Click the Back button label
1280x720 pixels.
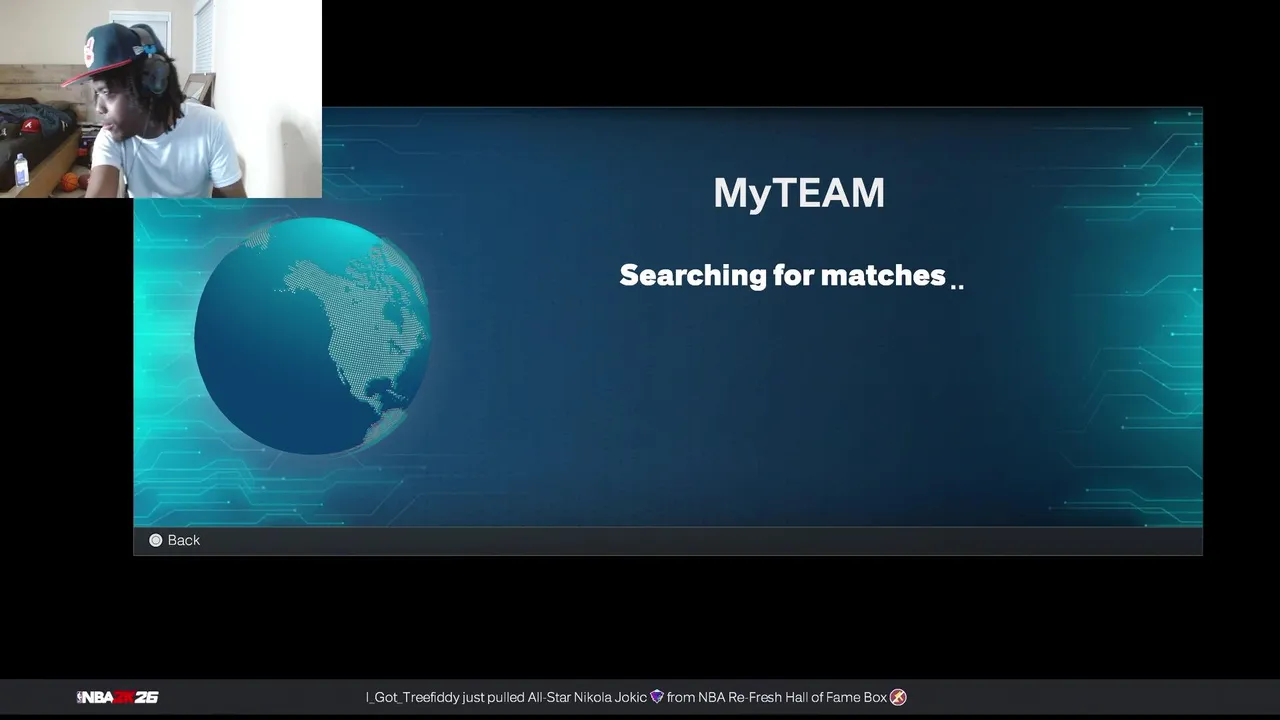184,540
